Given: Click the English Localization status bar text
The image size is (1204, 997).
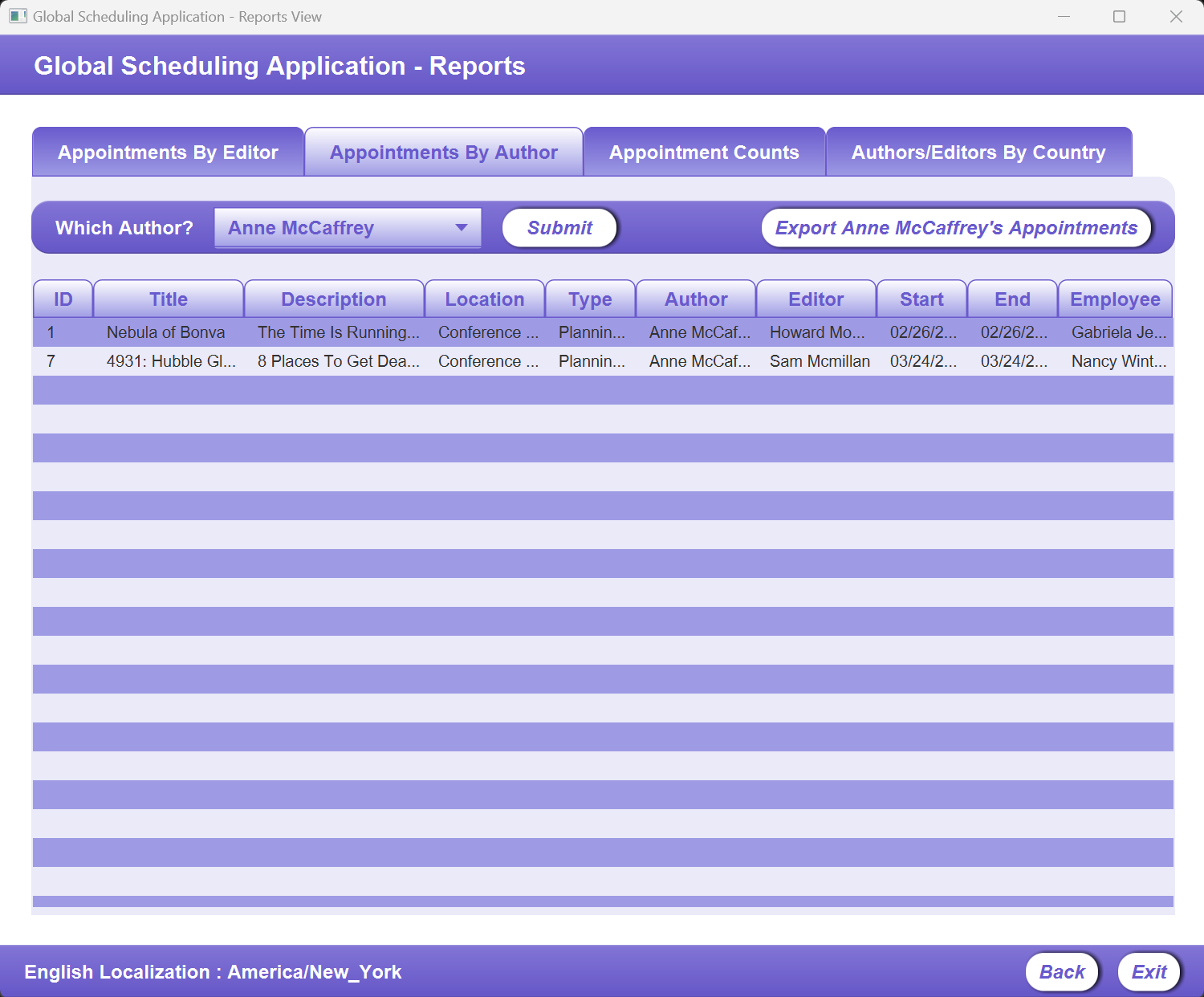Looking at the screenshot, I should (x=213, y=971).
